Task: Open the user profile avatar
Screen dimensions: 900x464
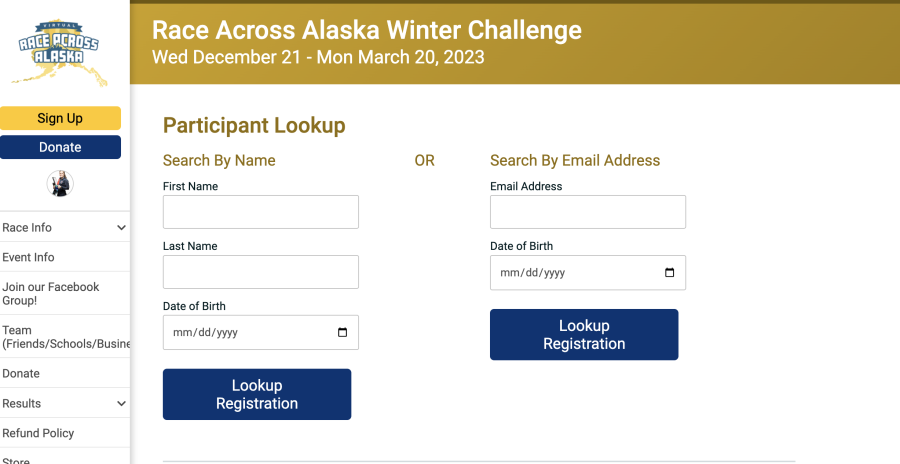Action: (x=60, y=184)
